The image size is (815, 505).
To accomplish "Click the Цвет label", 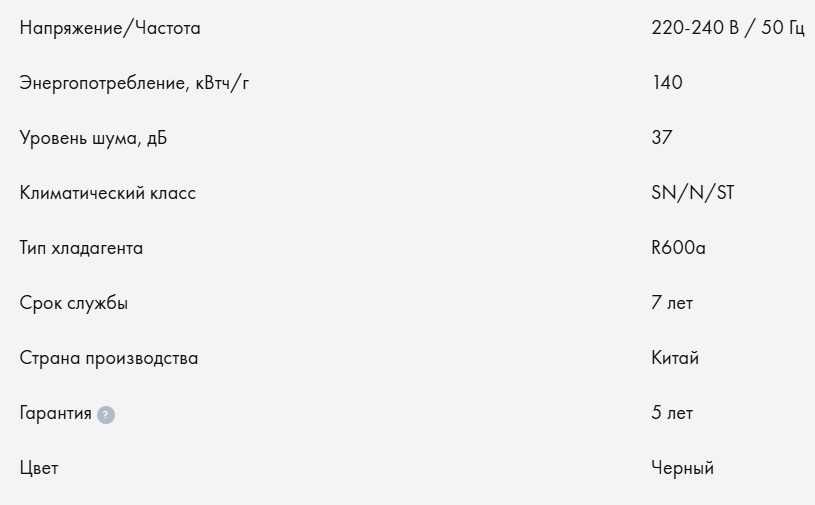I will pos(39,468).
